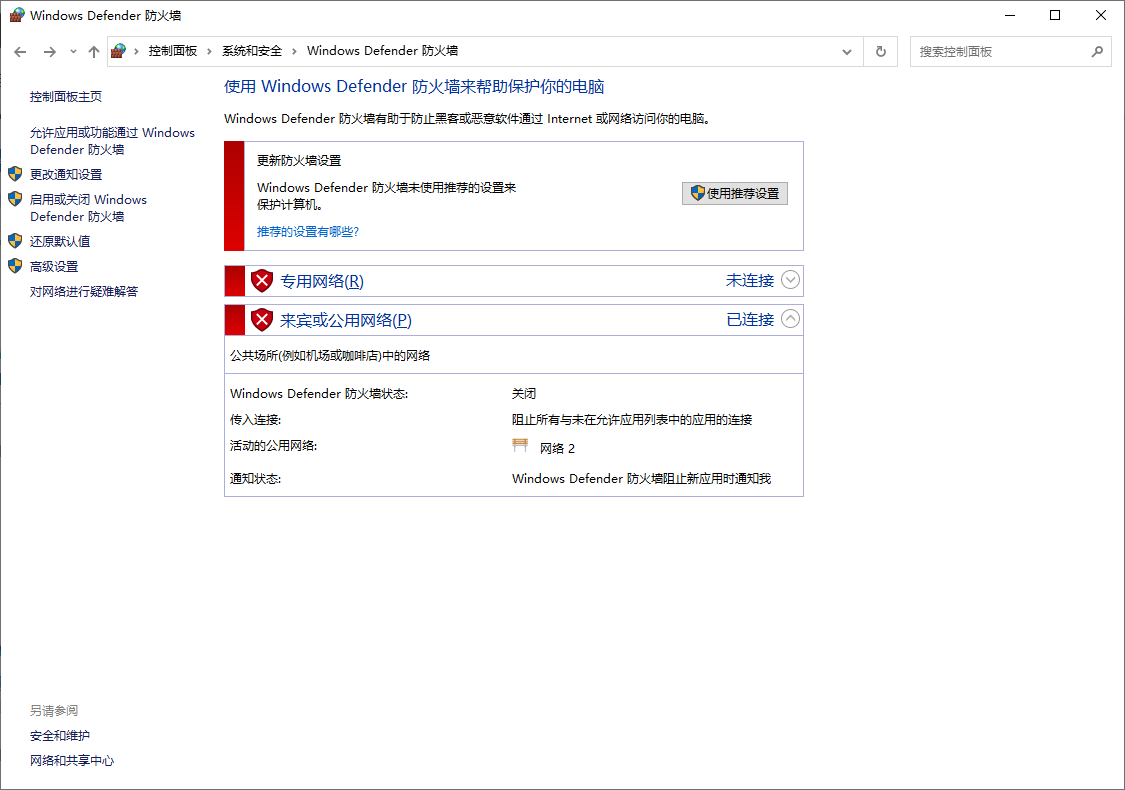Open the 推荐的设置有哪些? link

coord(308,232)
